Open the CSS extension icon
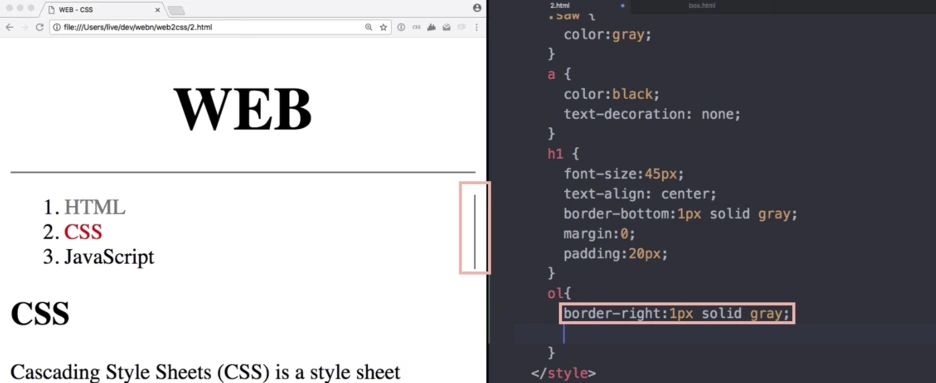The height and width of the screenshot is (383, 936). click(416, 27)
